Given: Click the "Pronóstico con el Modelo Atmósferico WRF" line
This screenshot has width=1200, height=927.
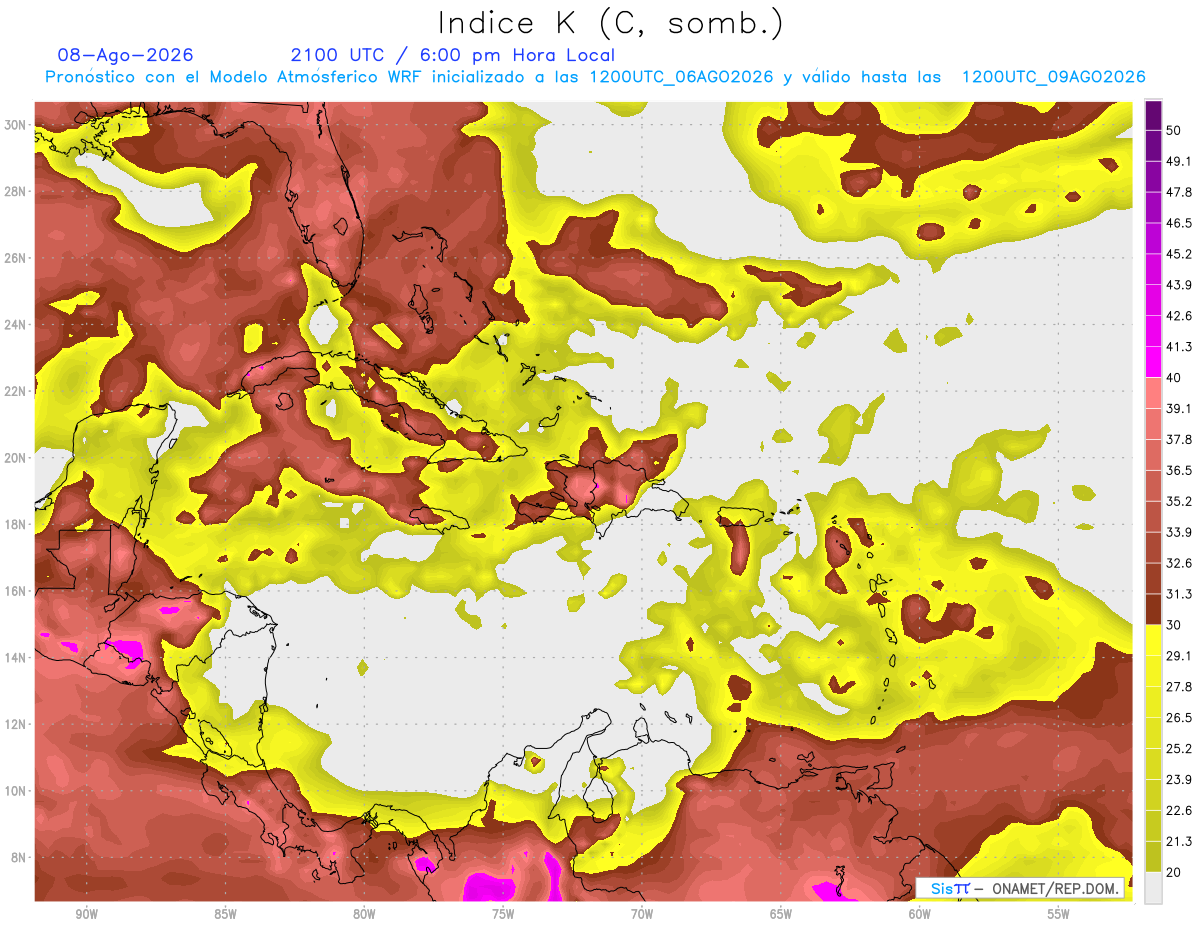Looking at the screenshot, I should [595, 77].
